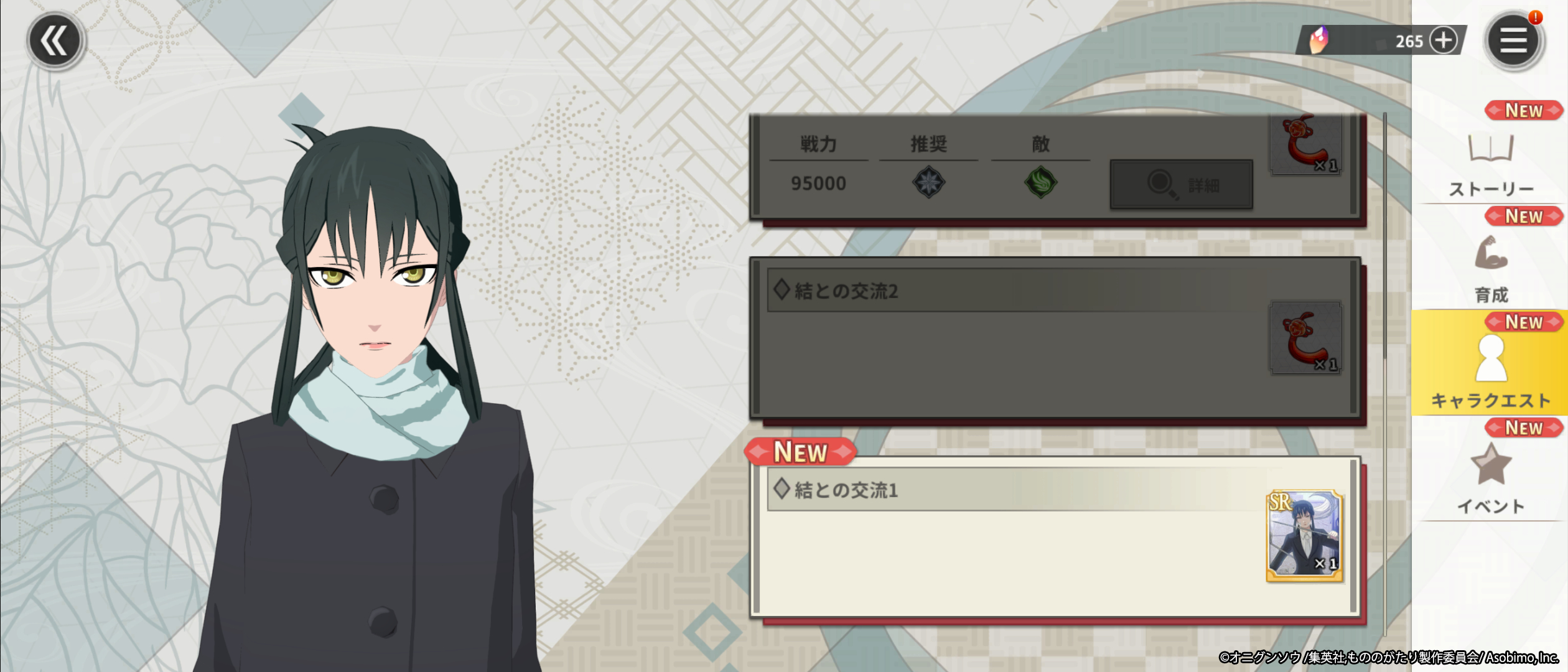Viewport: 1568px width, 672px height.
Task: Select the green enemy attribute icon
Action: pos(1040,182)
